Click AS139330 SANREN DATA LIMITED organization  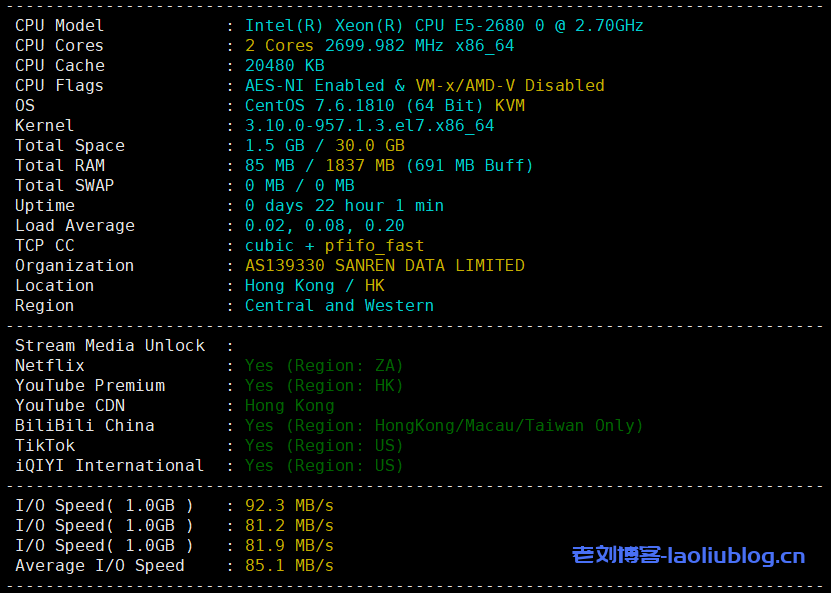(x=384, y=266)
